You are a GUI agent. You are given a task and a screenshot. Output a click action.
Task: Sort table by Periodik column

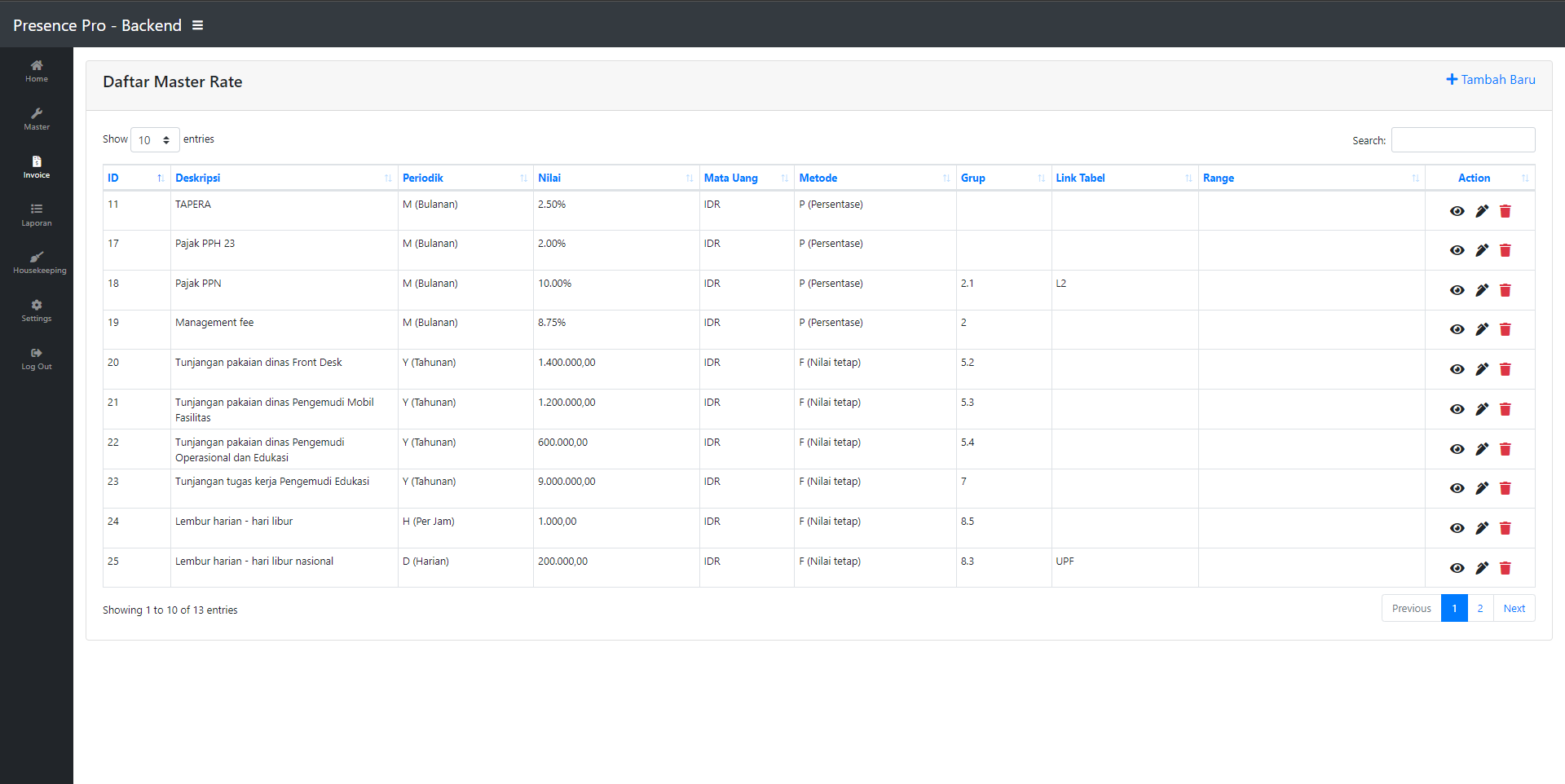pos(465,178)
